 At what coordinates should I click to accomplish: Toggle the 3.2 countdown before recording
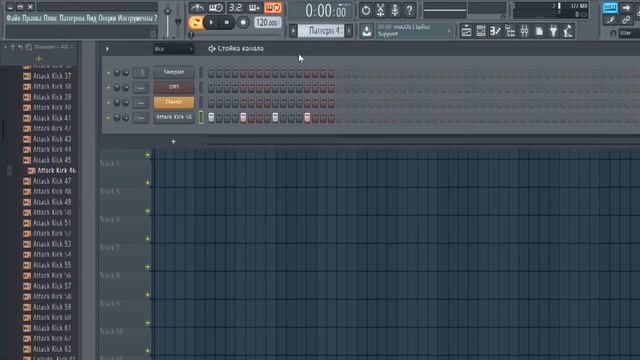click(x=236, y=8)
